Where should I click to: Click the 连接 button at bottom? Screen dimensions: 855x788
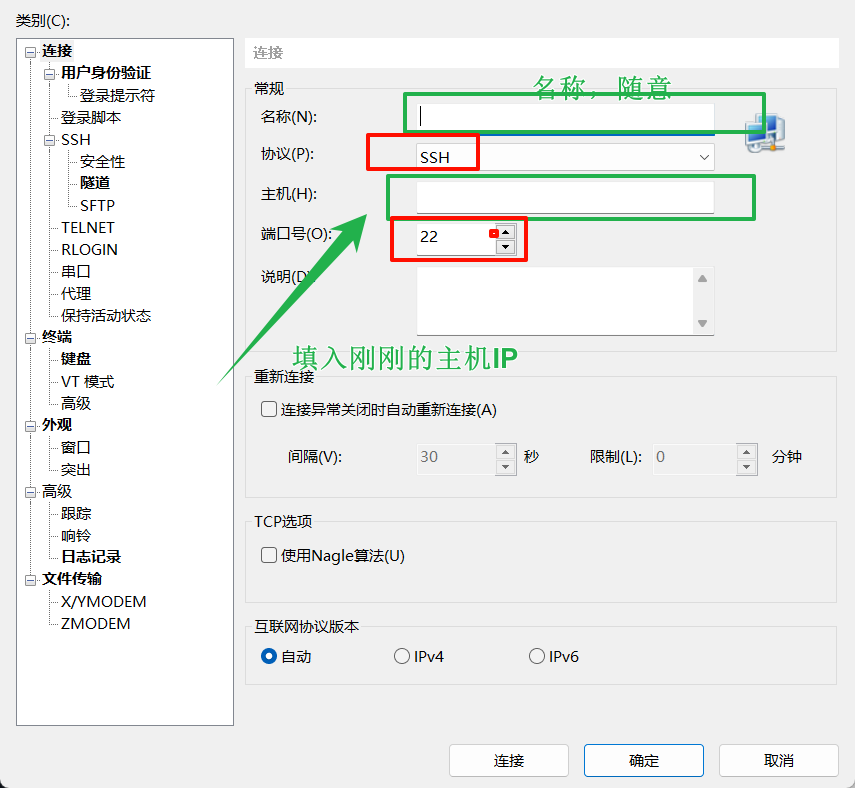[x=509, y=760]
